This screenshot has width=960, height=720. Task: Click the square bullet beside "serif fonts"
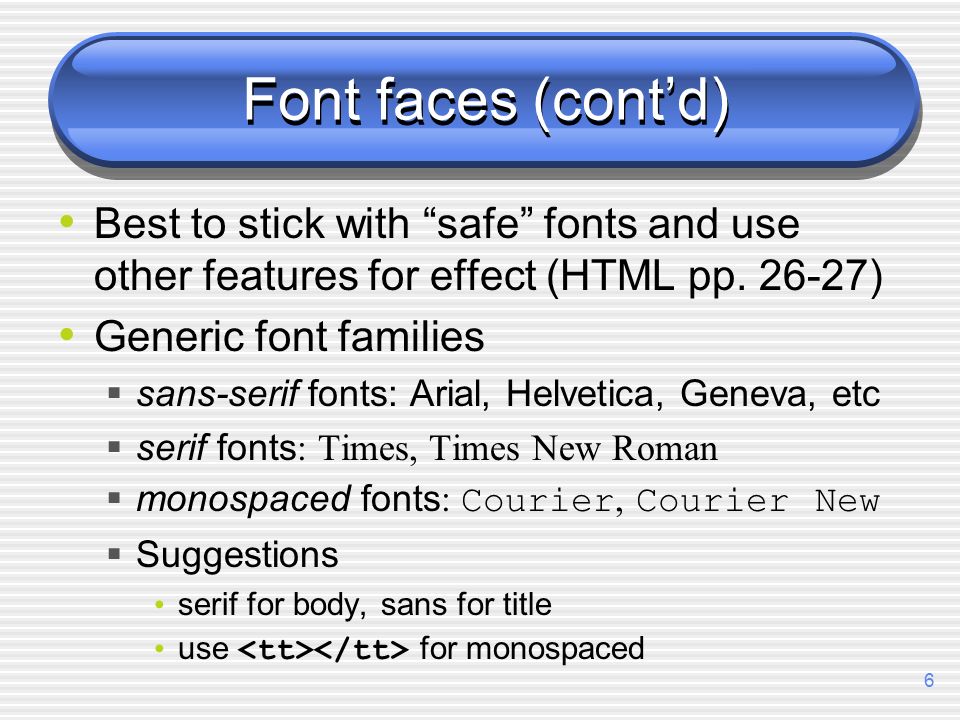(x=114, y=446)
